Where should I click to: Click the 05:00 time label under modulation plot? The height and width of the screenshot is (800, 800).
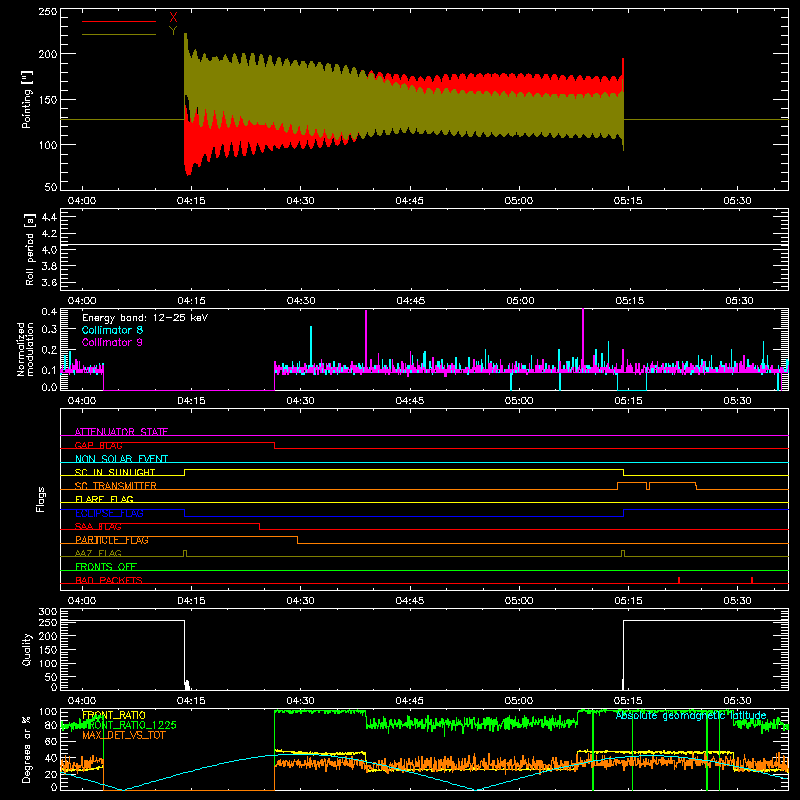pos(519,401)
